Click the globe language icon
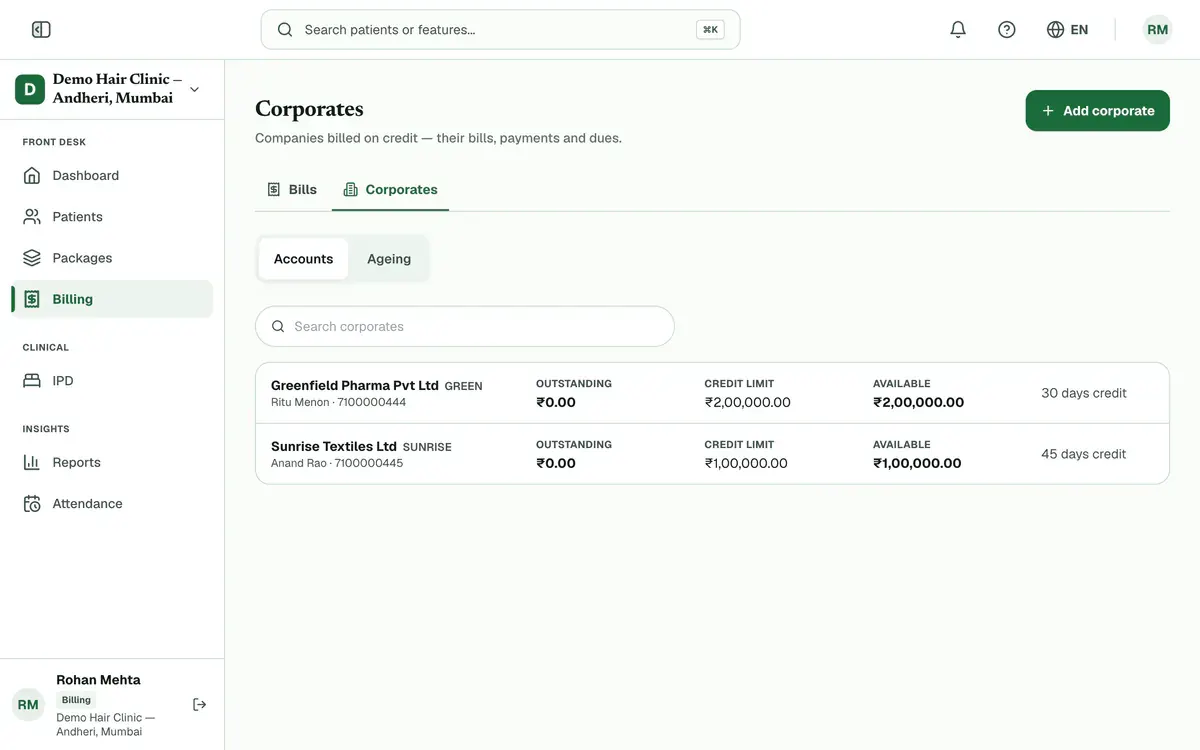Viewport: 1200px width, 750px height. [1055, 30]
